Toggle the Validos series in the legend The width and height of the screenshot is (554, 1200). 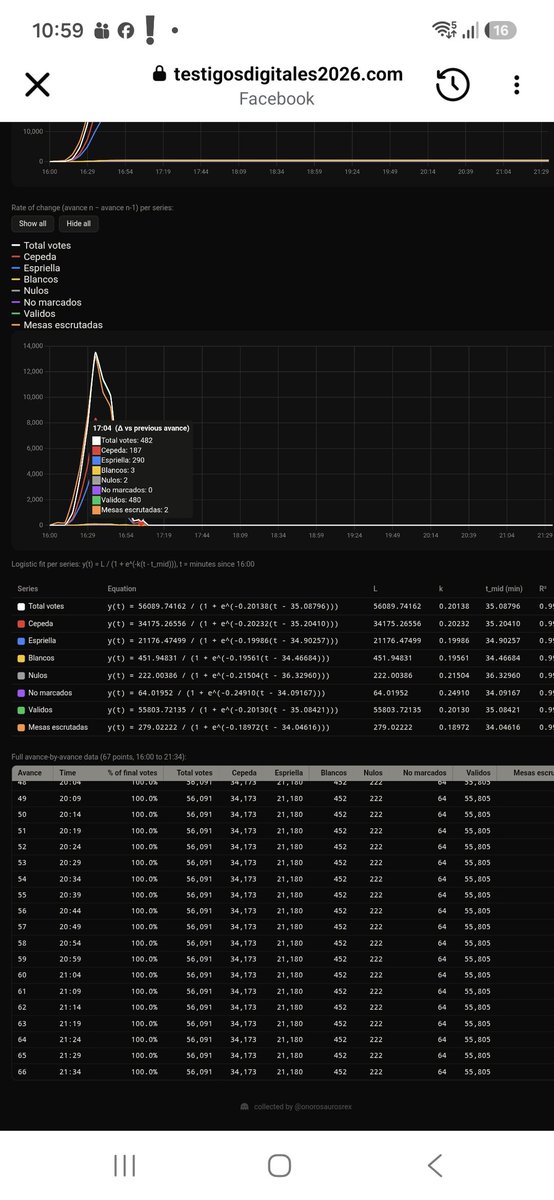(x=34, y=314)
